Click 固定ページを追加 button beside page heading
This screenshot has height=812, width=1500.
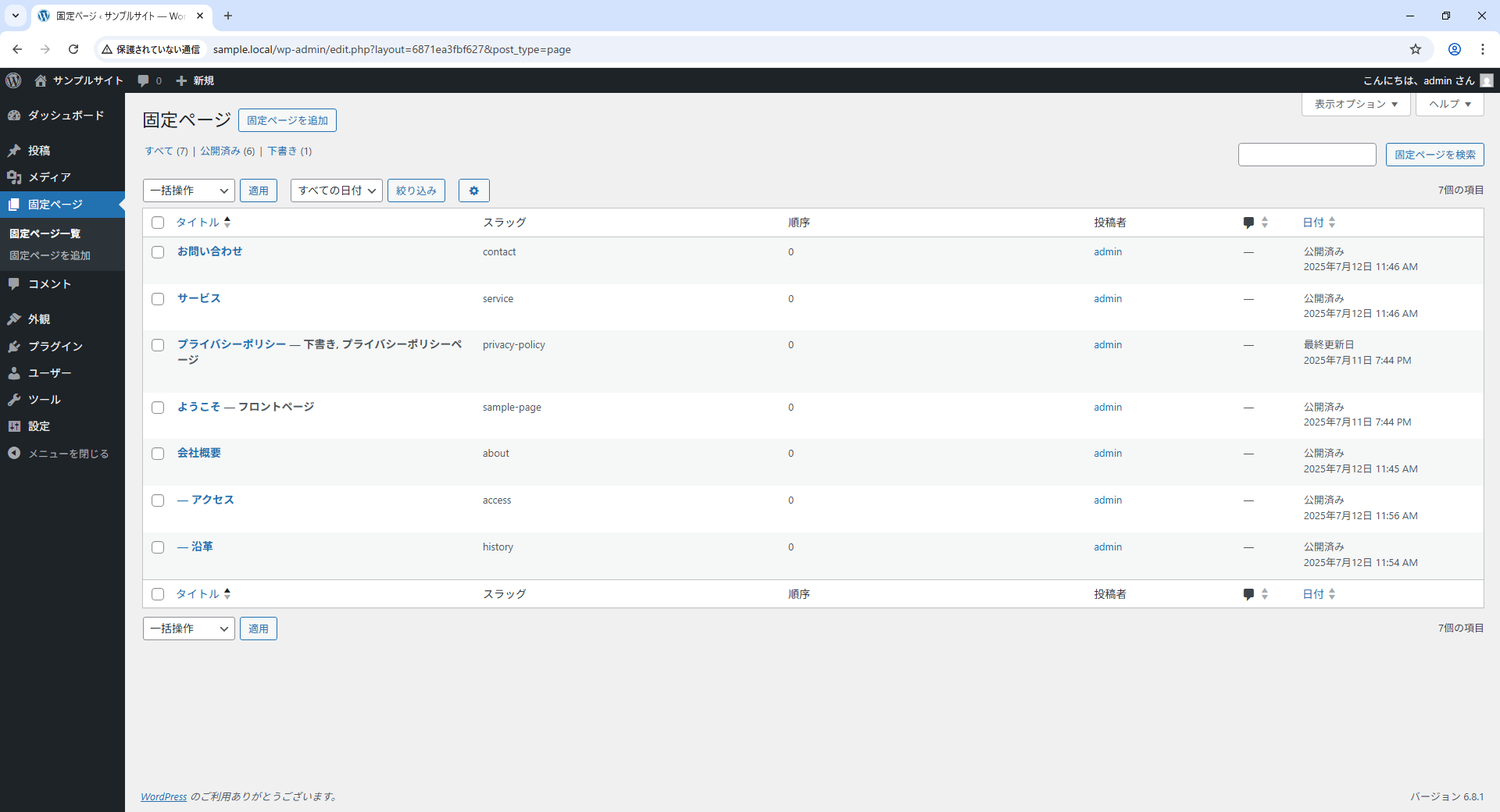(287, 120)
